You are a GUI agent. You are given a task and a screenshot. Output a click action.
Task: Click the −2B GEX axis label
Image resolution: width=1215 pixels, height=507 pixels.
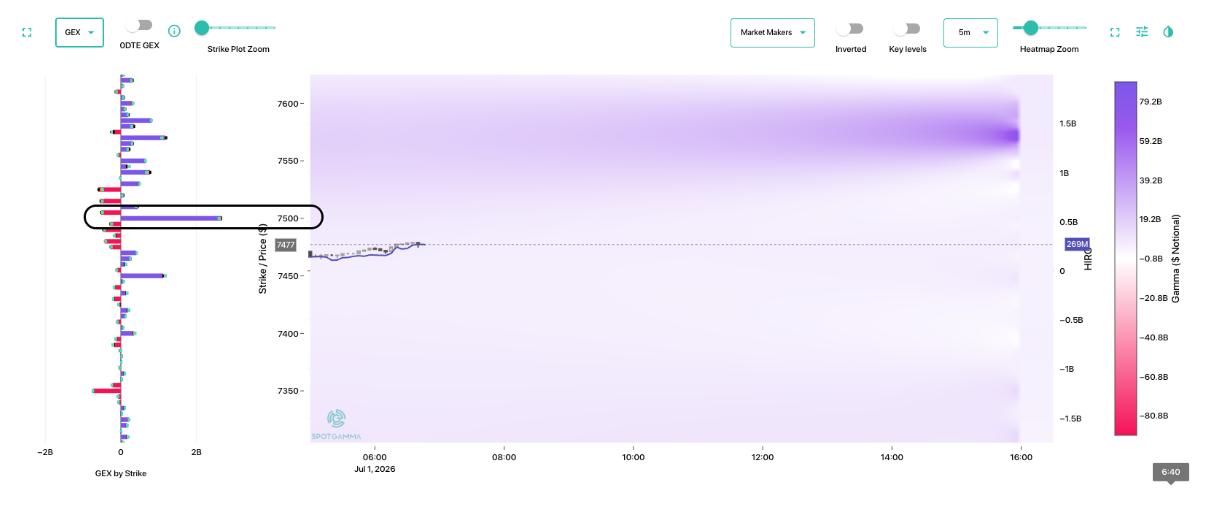45,453
